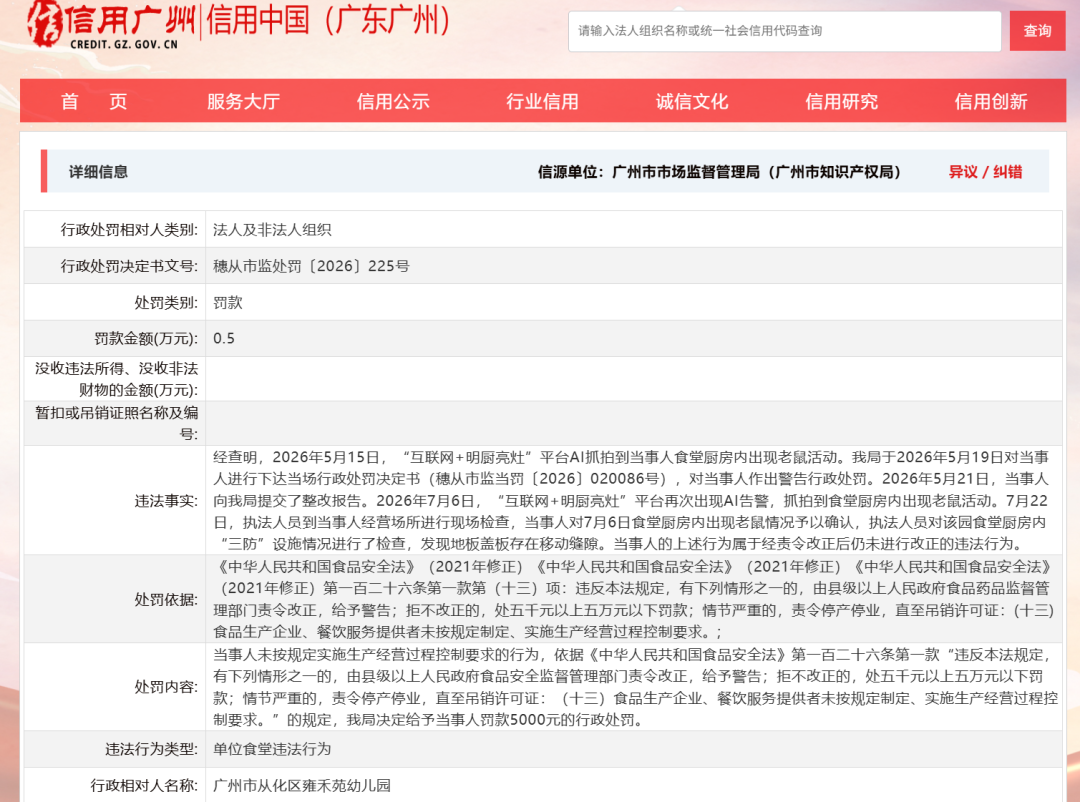Click the 行政处罚相对人类别 label
This screenshot has height=802, width=1080.
tap(129, 229)
